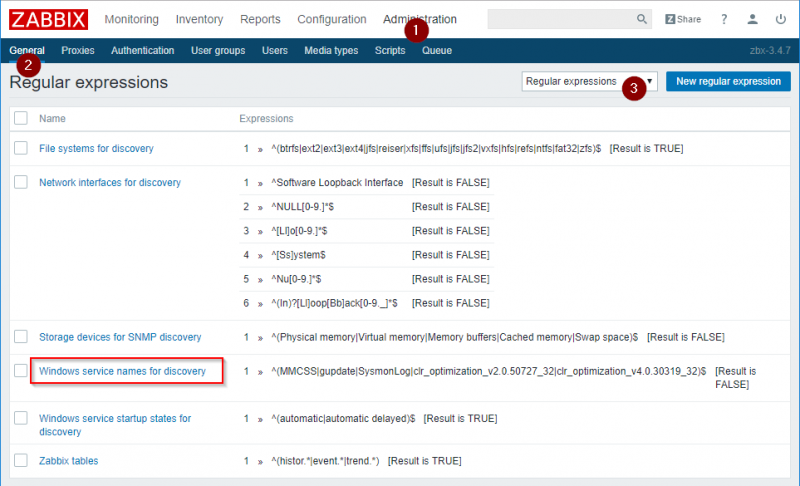800x486 pixels.
Task: Check the Windows service names for discovery row
Action: point(21,371)
